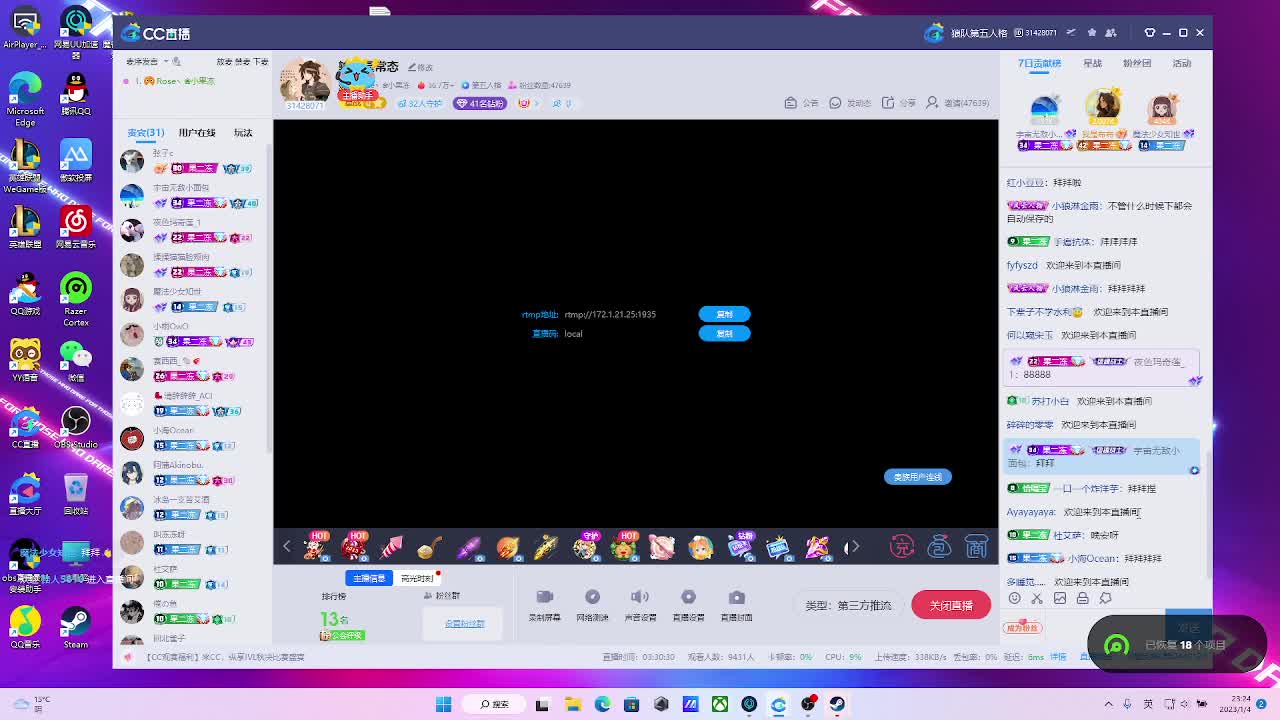Viewport: 1280px width, 720px height.
Task: Click first-place contributor avatar in ranking
Action: tap(1103, 106)
